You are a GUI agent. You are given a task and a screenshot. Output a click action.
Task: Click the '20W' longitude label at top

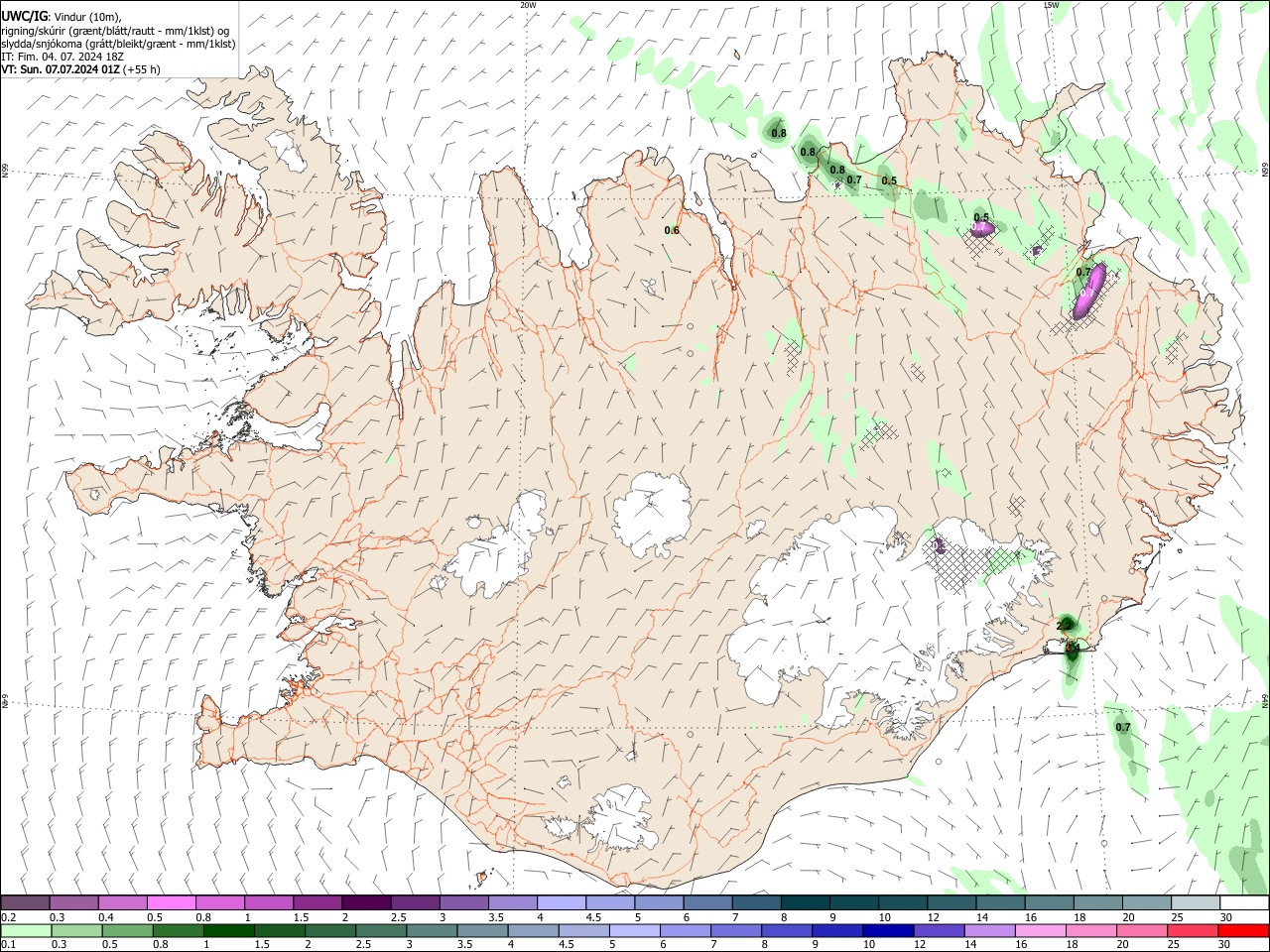point(528,5)
